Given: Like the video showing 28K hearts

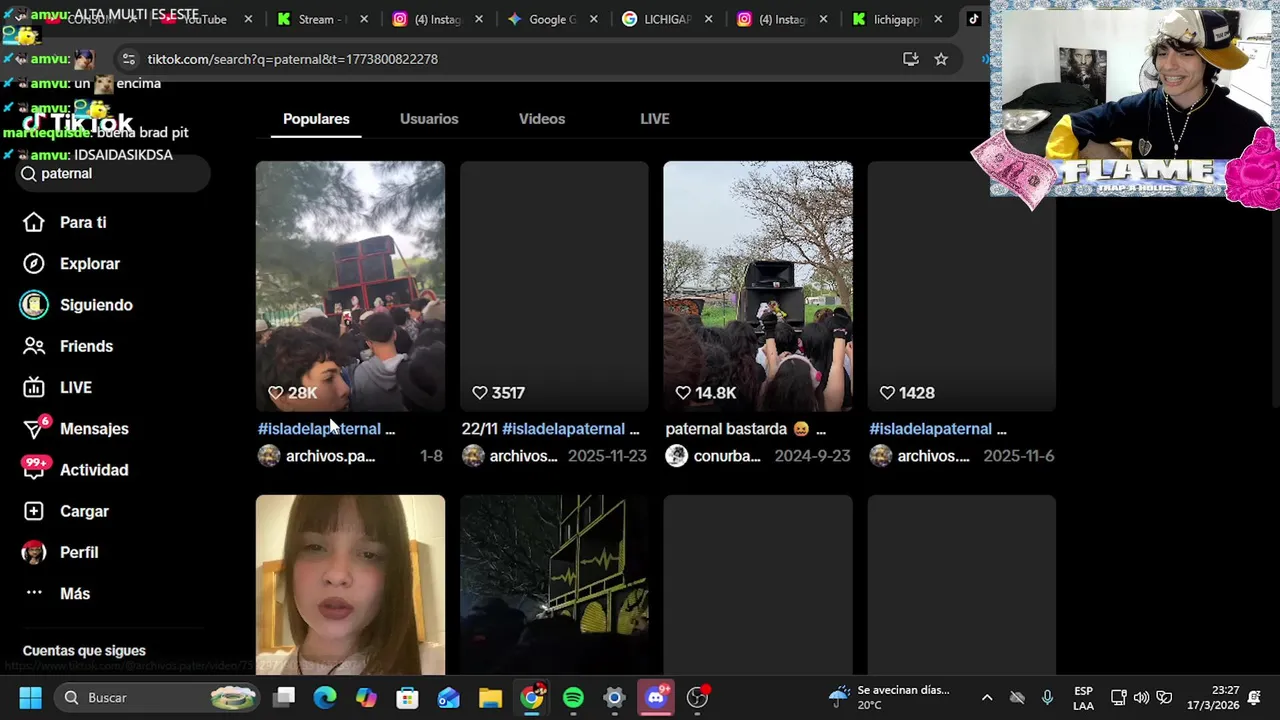Looking at the screenshot, I should (x=276, y=393).
